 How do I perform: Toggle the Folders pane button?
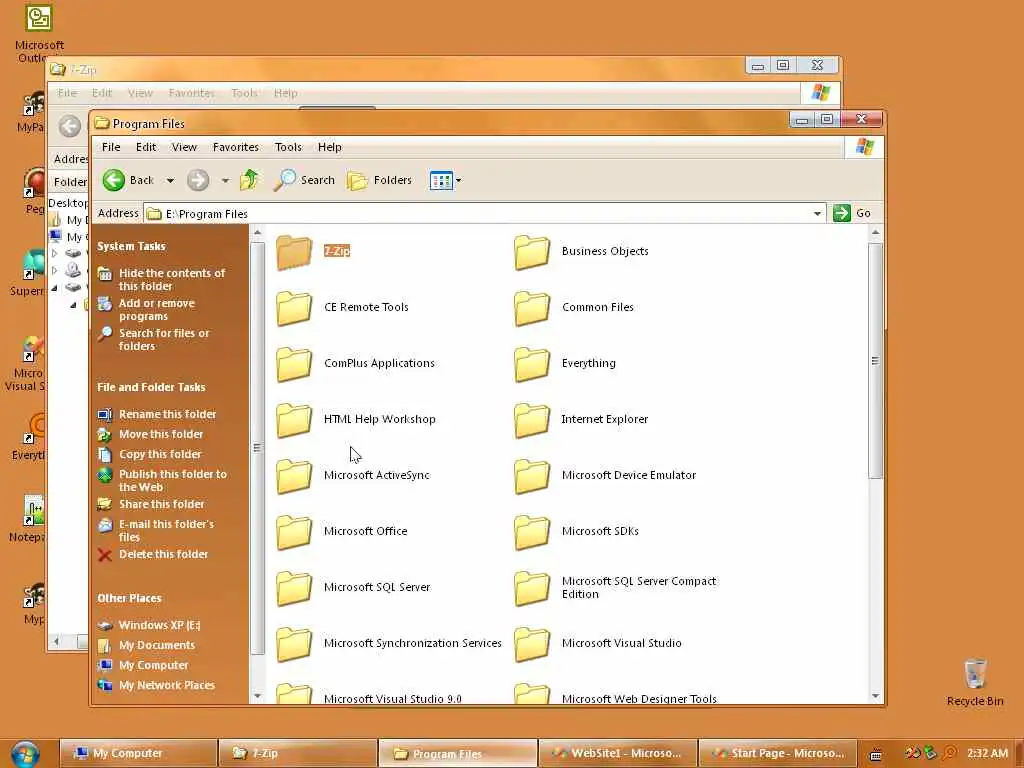[x=379, y=180]
